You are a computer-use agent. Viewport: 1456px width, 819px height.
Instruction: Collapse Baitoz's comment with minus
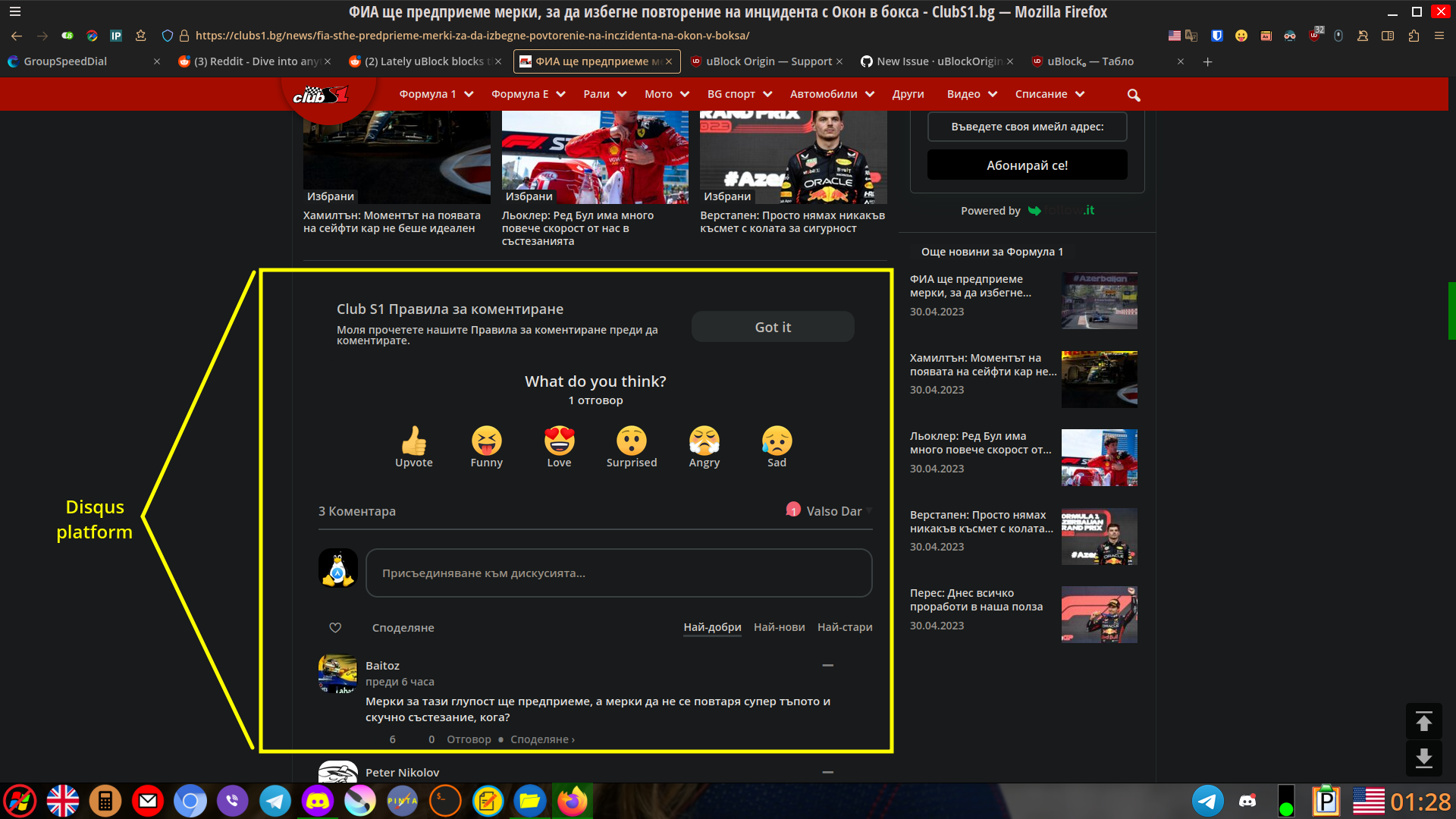point(828,665)
